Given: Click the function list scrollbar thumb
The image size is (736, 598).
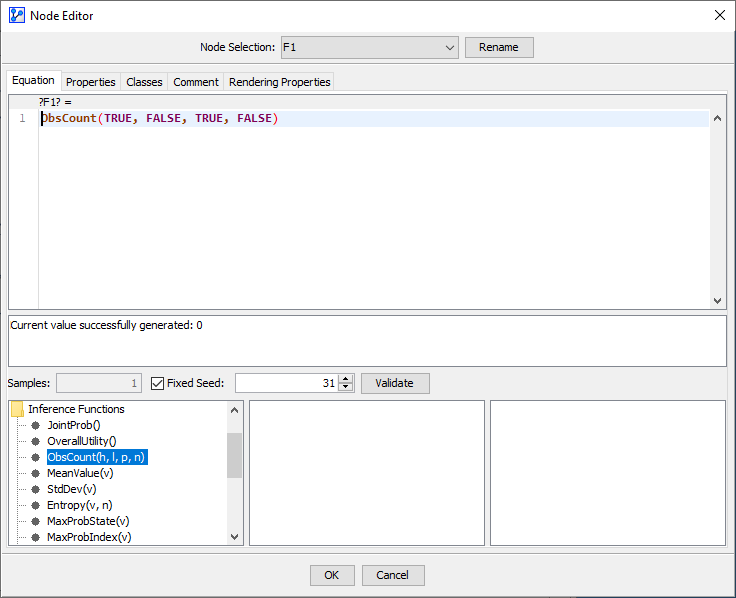Looking at the screenshot, I should [234, 455].
